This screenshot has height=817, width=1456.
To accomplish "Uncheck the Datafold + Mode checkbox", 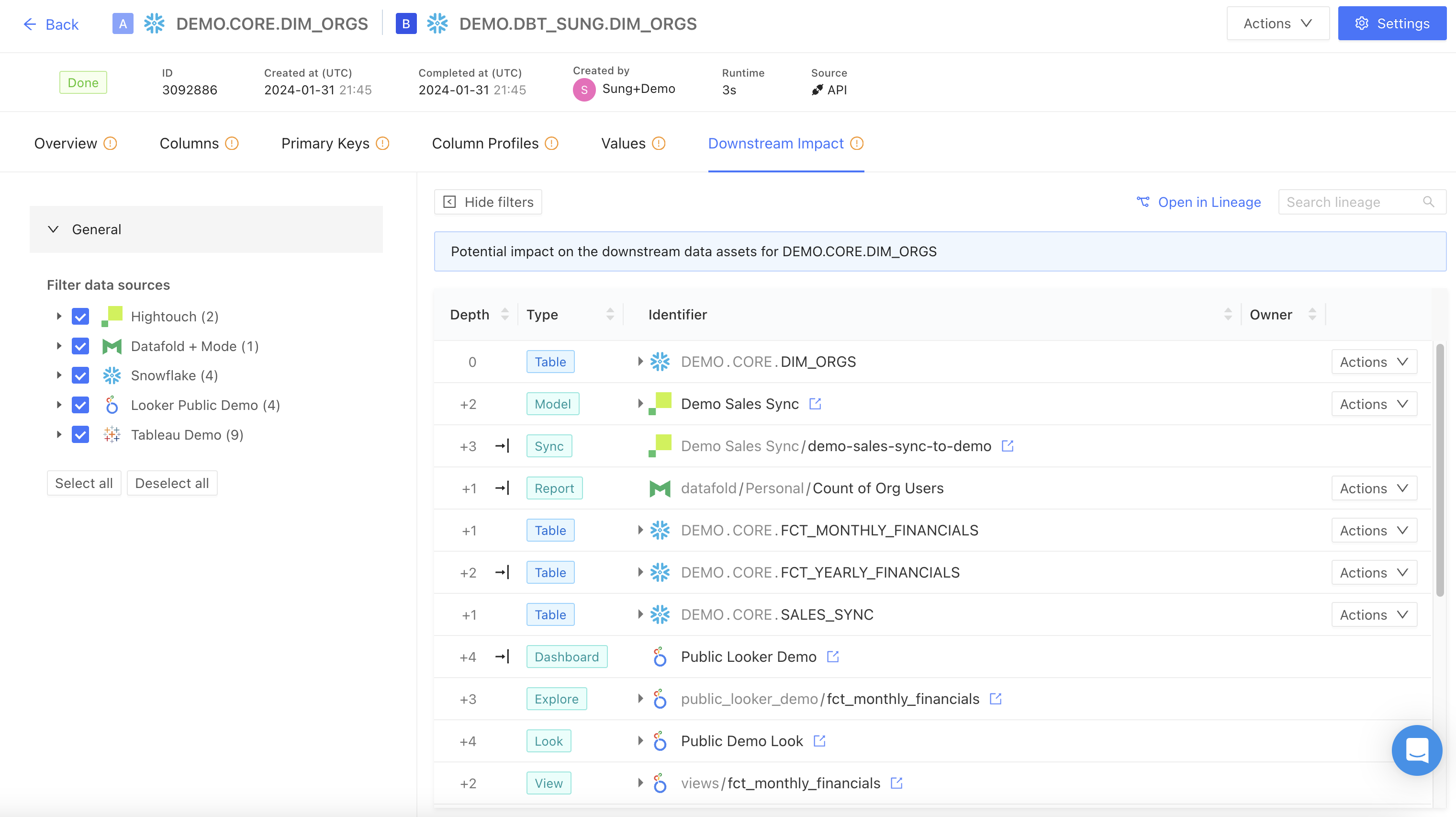I will click(x=80, y=346).
